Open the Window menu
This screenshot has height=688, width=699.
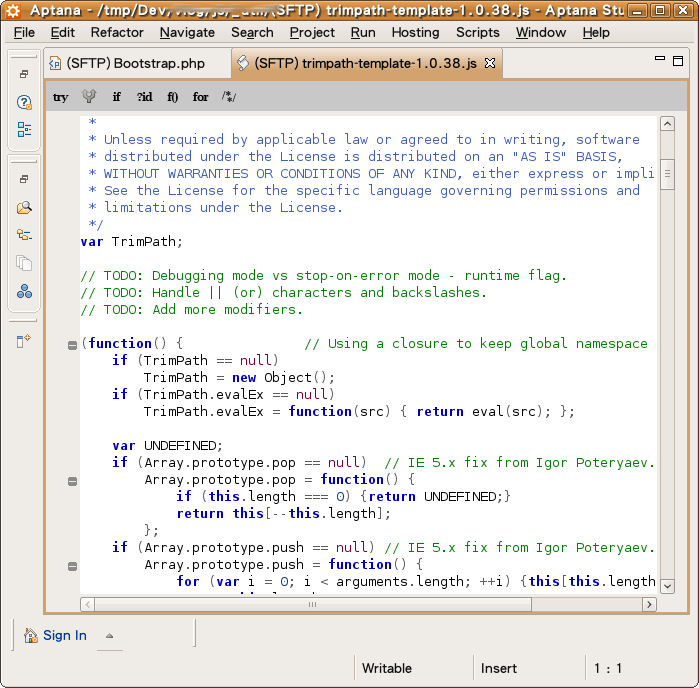(541, 33)
